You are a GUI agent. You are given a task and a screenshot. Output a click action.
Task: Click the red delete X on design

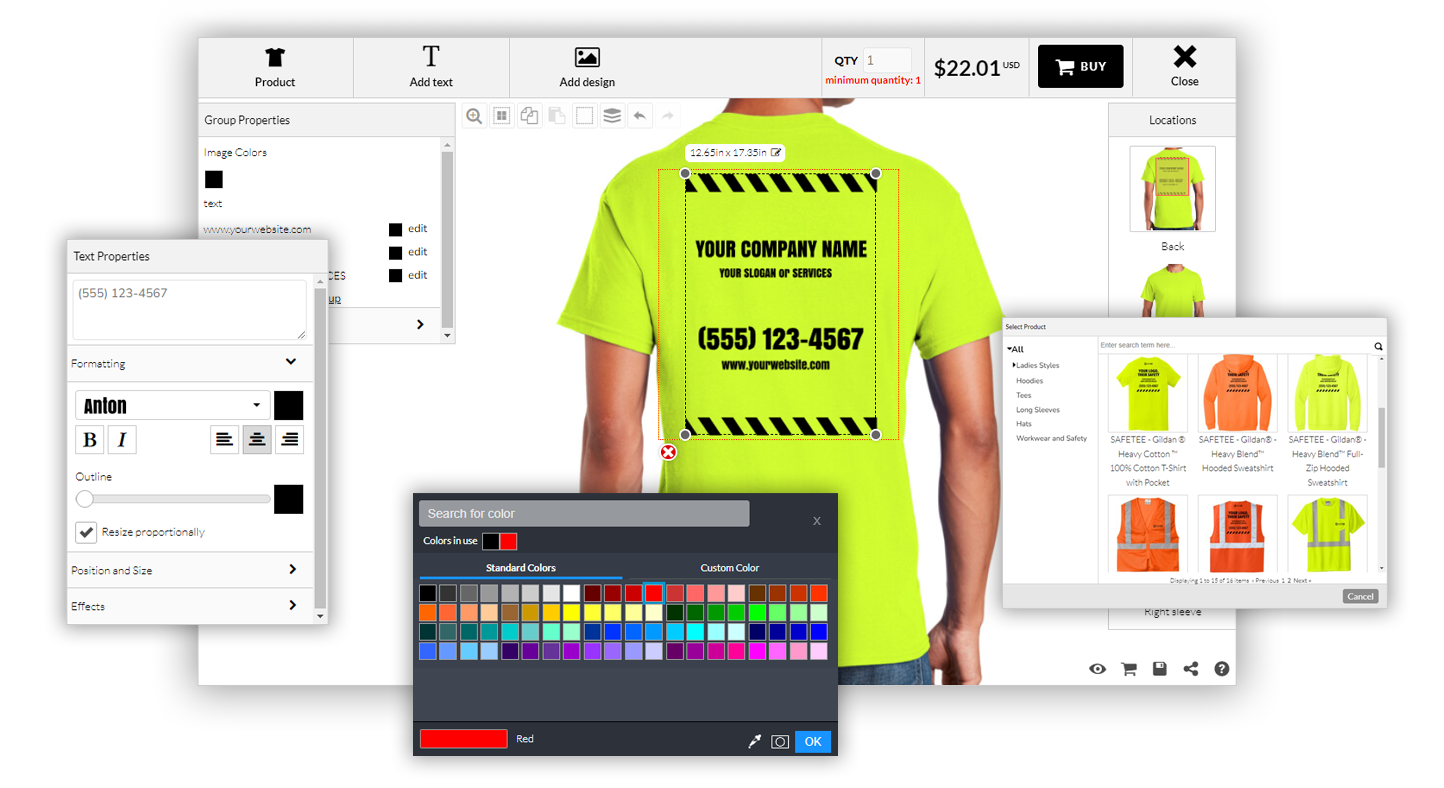tap(669, 452)
